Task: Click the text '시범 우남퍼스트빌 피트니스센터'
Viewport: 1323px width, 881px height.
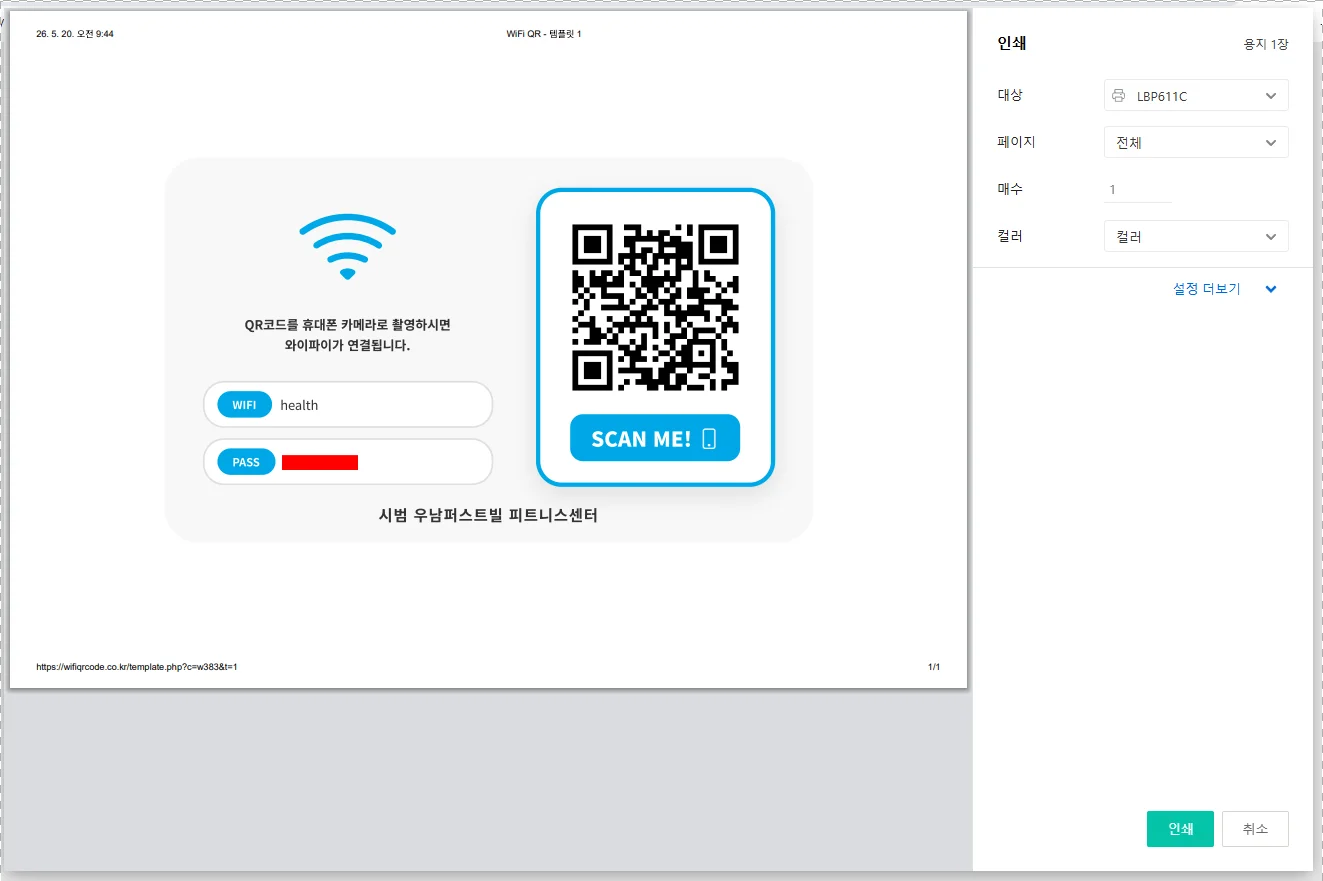Action: pyautogui.click(x=488, y=516)
